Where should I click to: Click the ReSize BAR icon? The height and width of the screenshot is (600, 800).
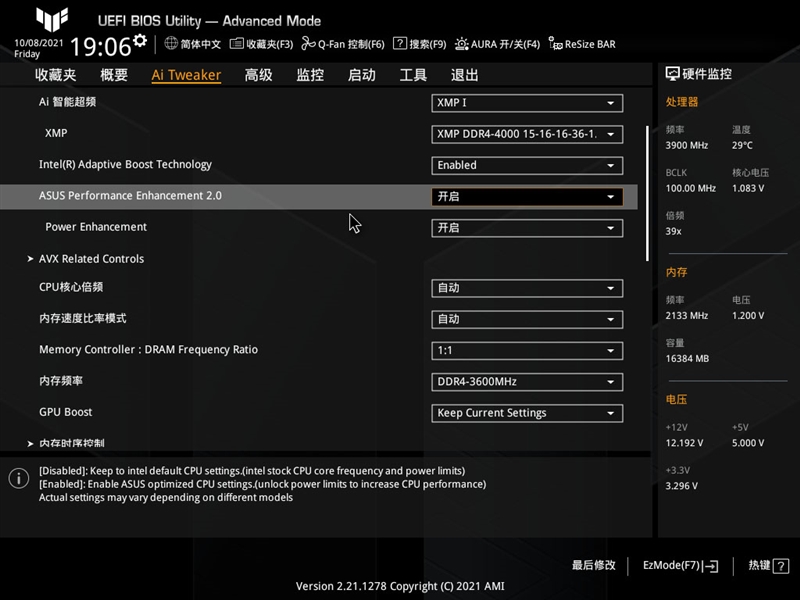point(555,43)
